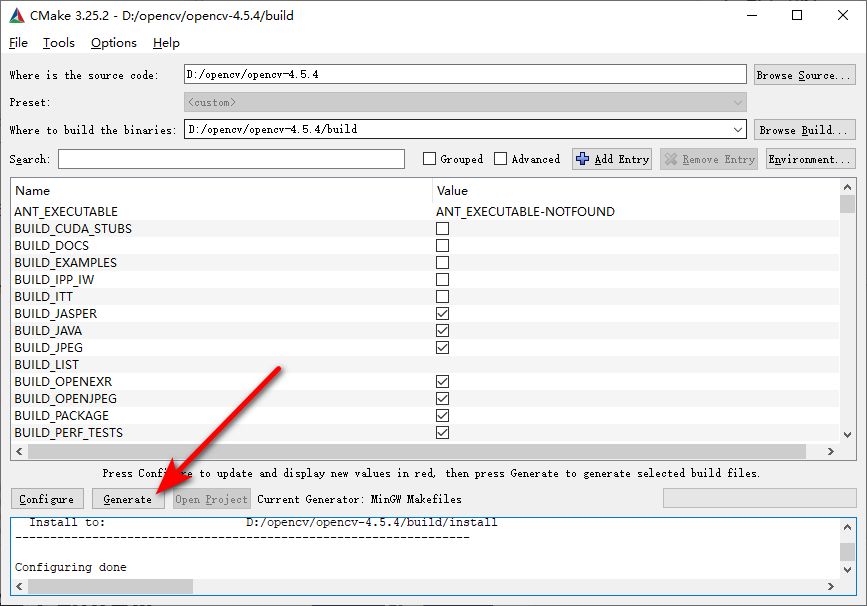Open the Help menu
This screenshot has width=867, height=606.
coord(166,43)
